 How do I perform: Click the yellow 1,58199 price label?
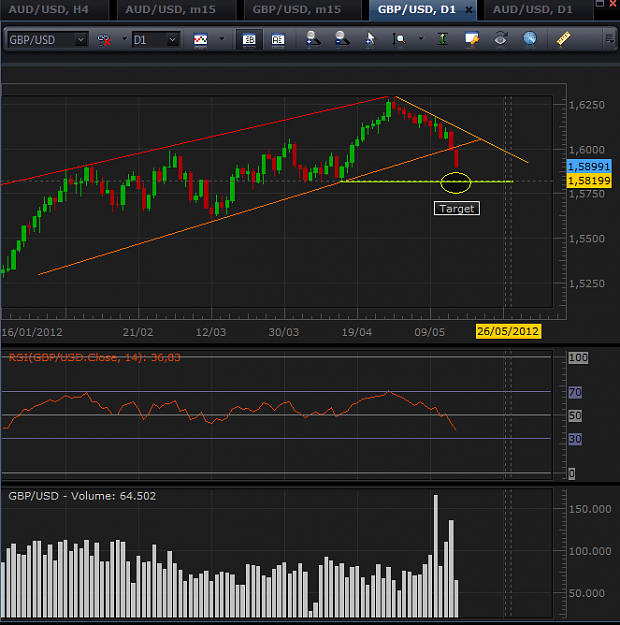pyautogui.click(x=589, y=181)
